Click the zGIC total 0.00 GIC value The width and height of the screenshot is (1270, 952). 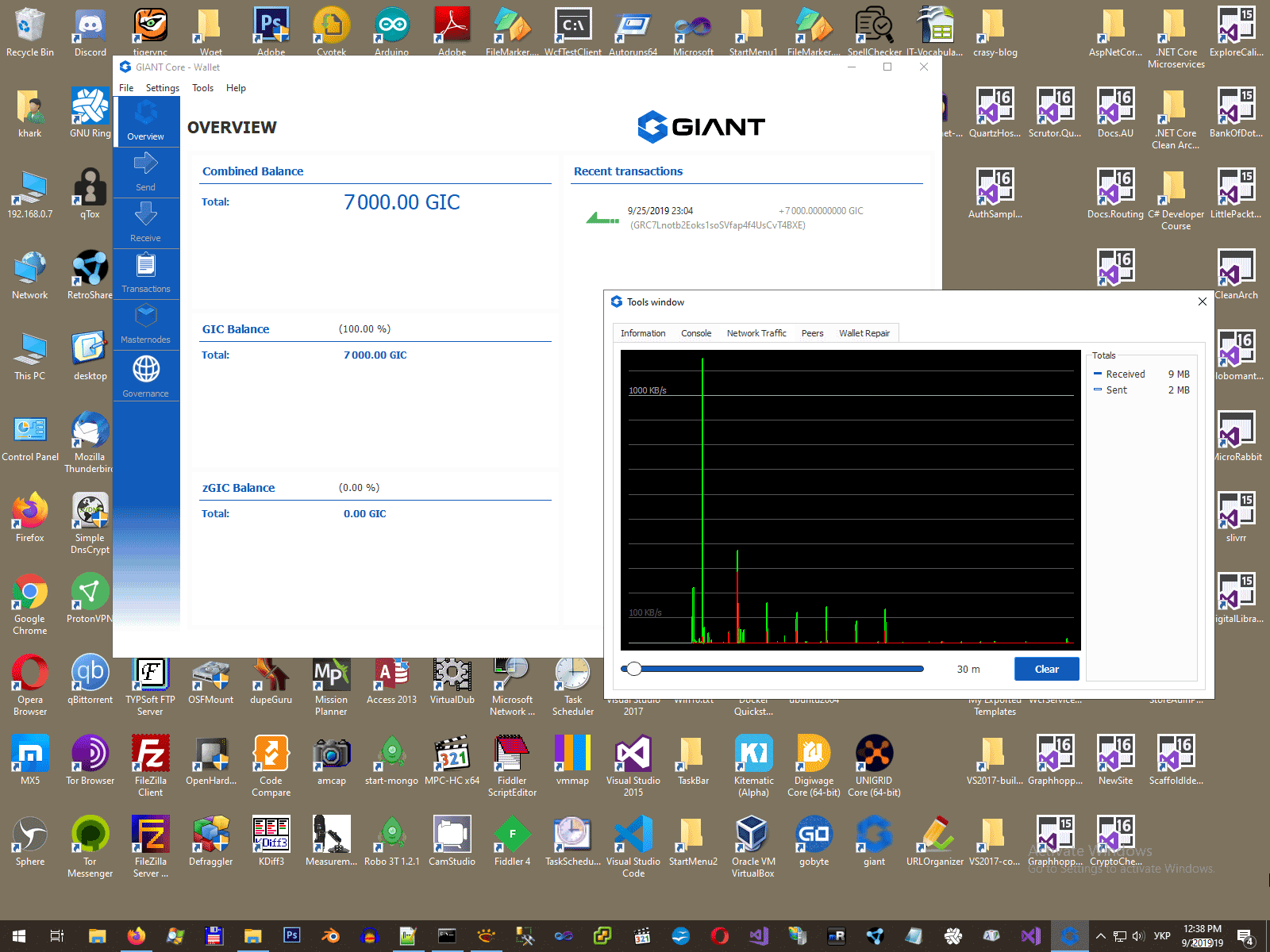(365, 514)
